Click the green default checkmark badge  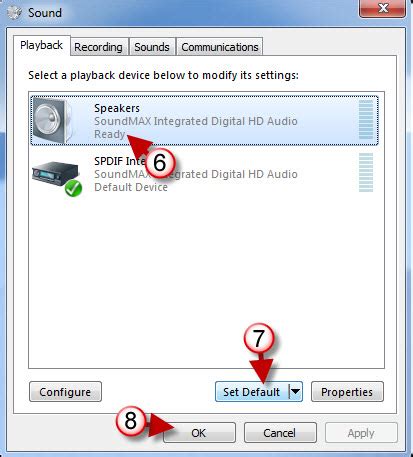click(73, 188)
